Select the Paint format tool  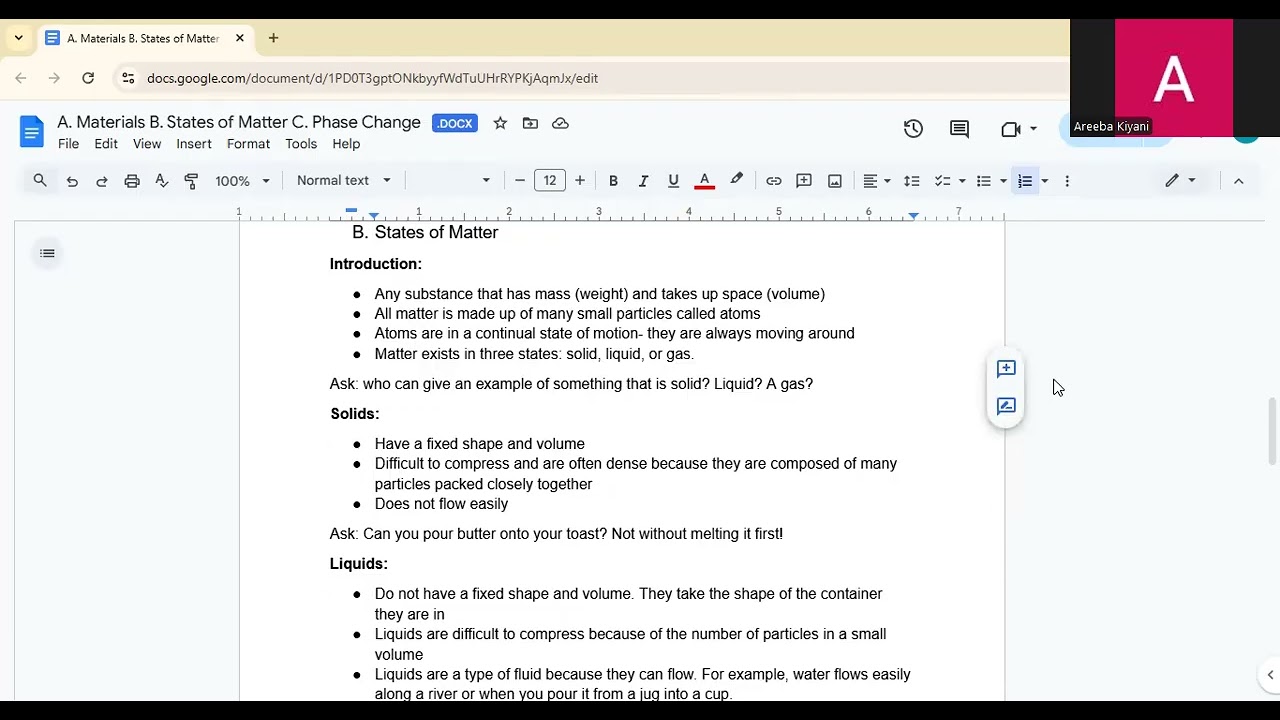coord(191,181)
